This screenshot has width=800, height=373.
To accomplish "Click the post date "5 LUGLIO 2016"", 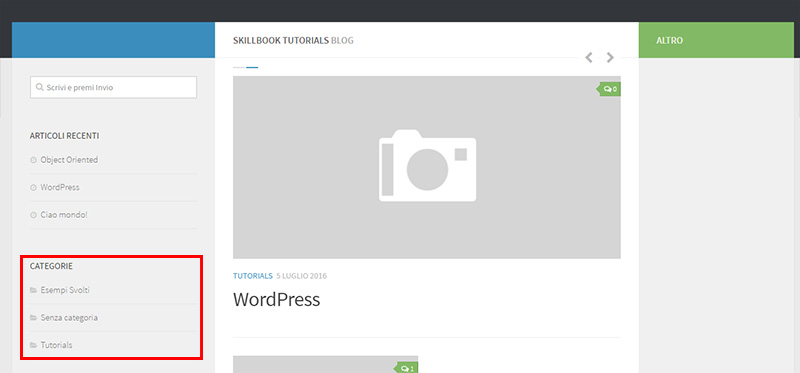I will tap(301, 276).
